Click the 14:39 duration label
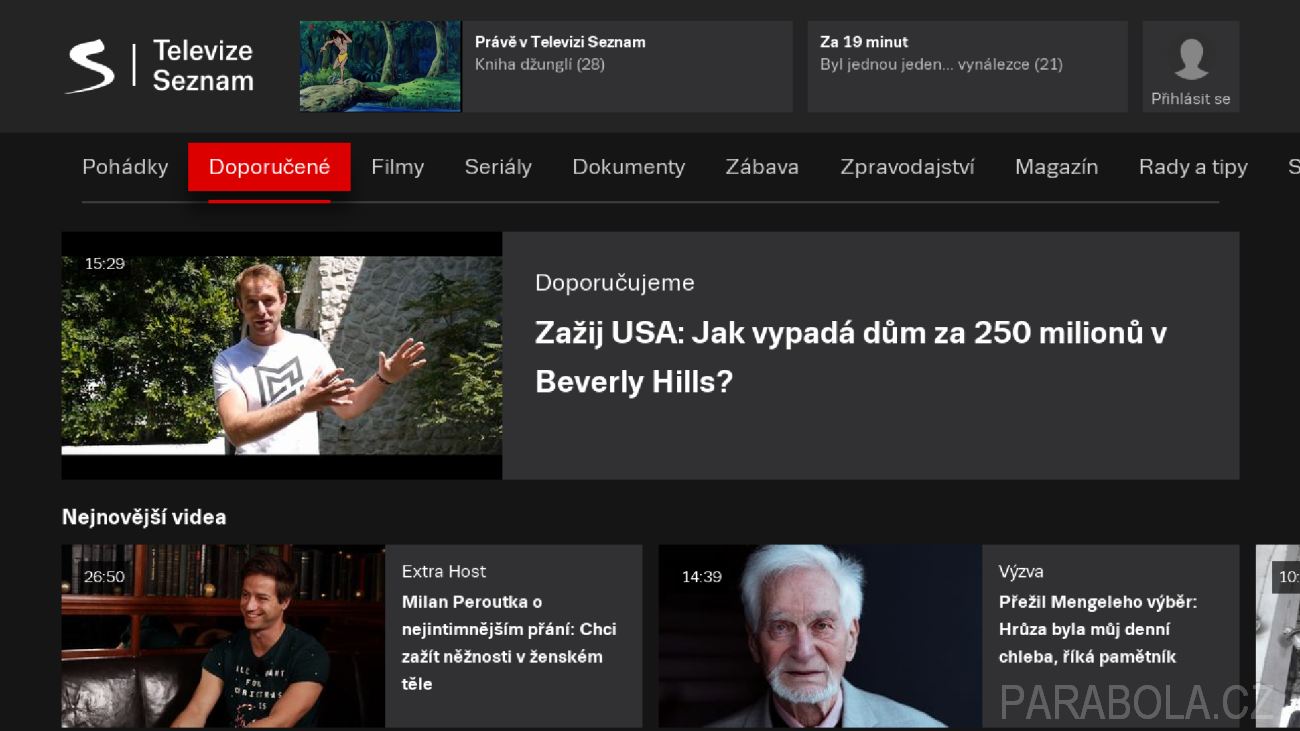The width and height of the screenshot is (1300, 731). (x=701, y=577)
